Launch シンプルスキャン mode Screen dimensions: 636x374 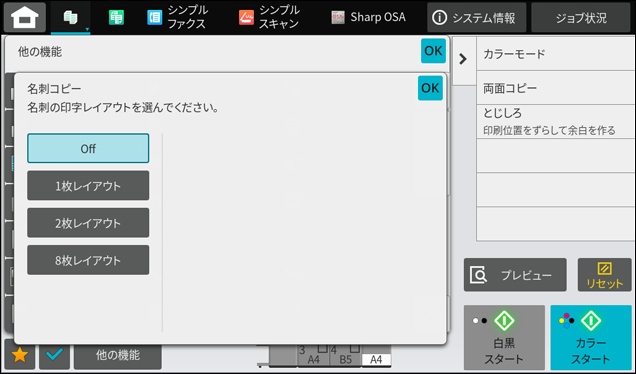(269, 17)
